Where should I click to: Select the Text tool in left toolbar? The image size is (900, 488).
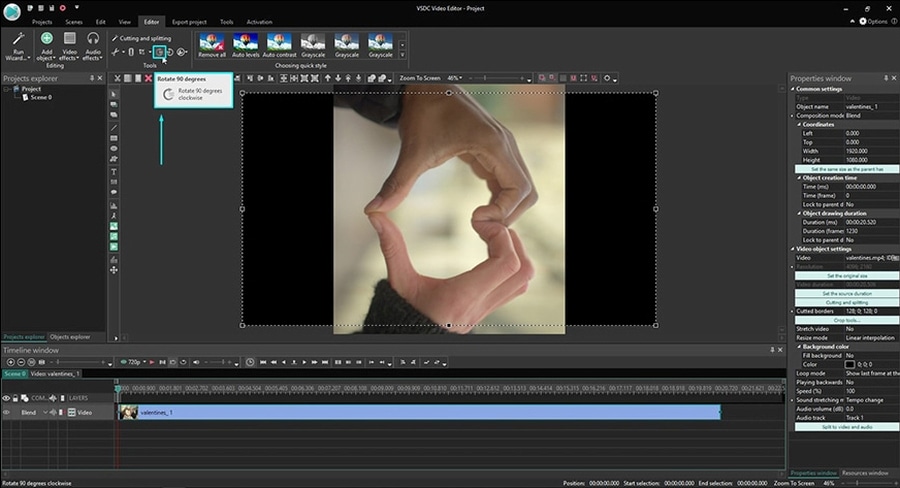114,171
